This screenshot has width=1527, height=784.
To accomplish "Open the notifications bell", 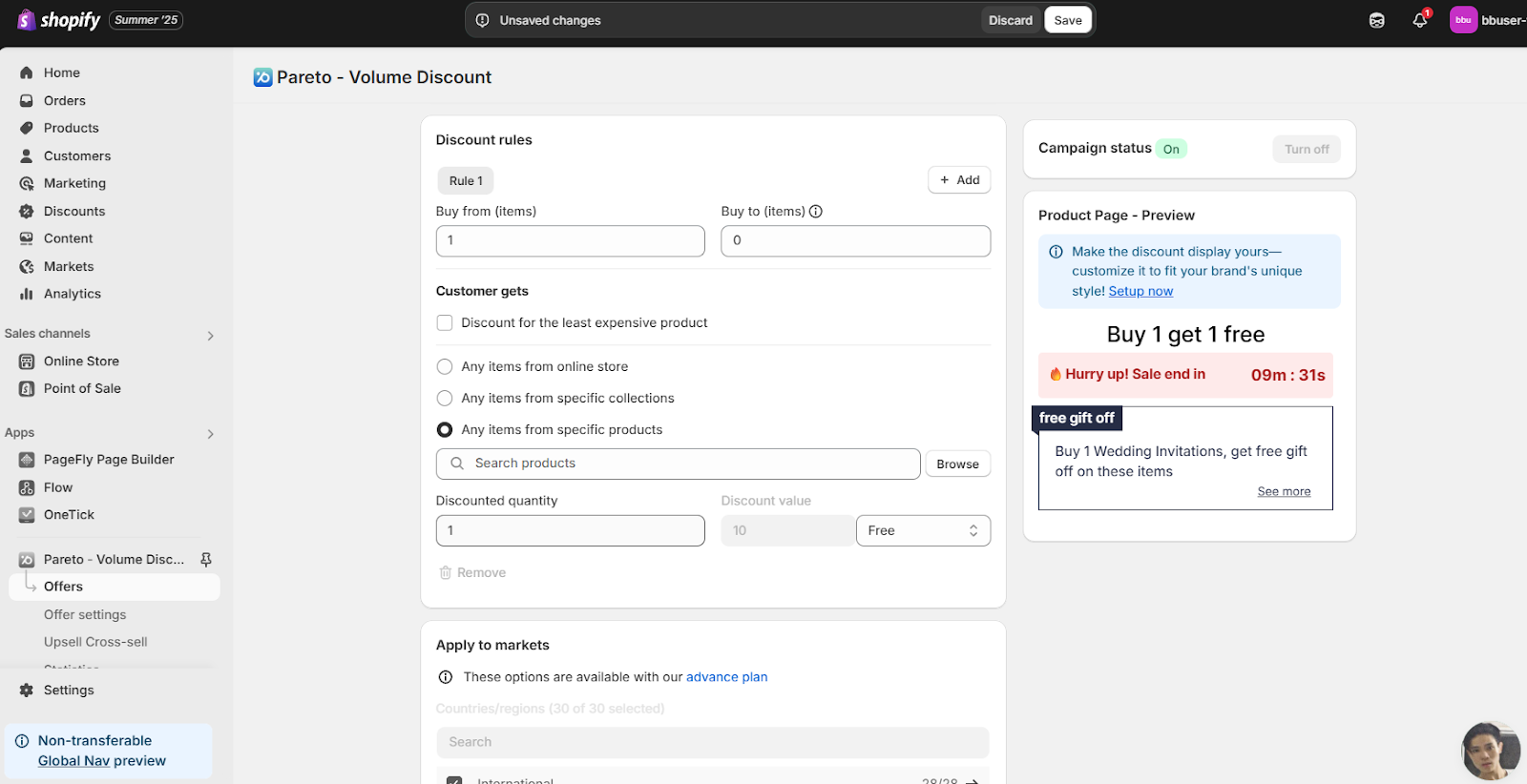I will point(1420,20).
